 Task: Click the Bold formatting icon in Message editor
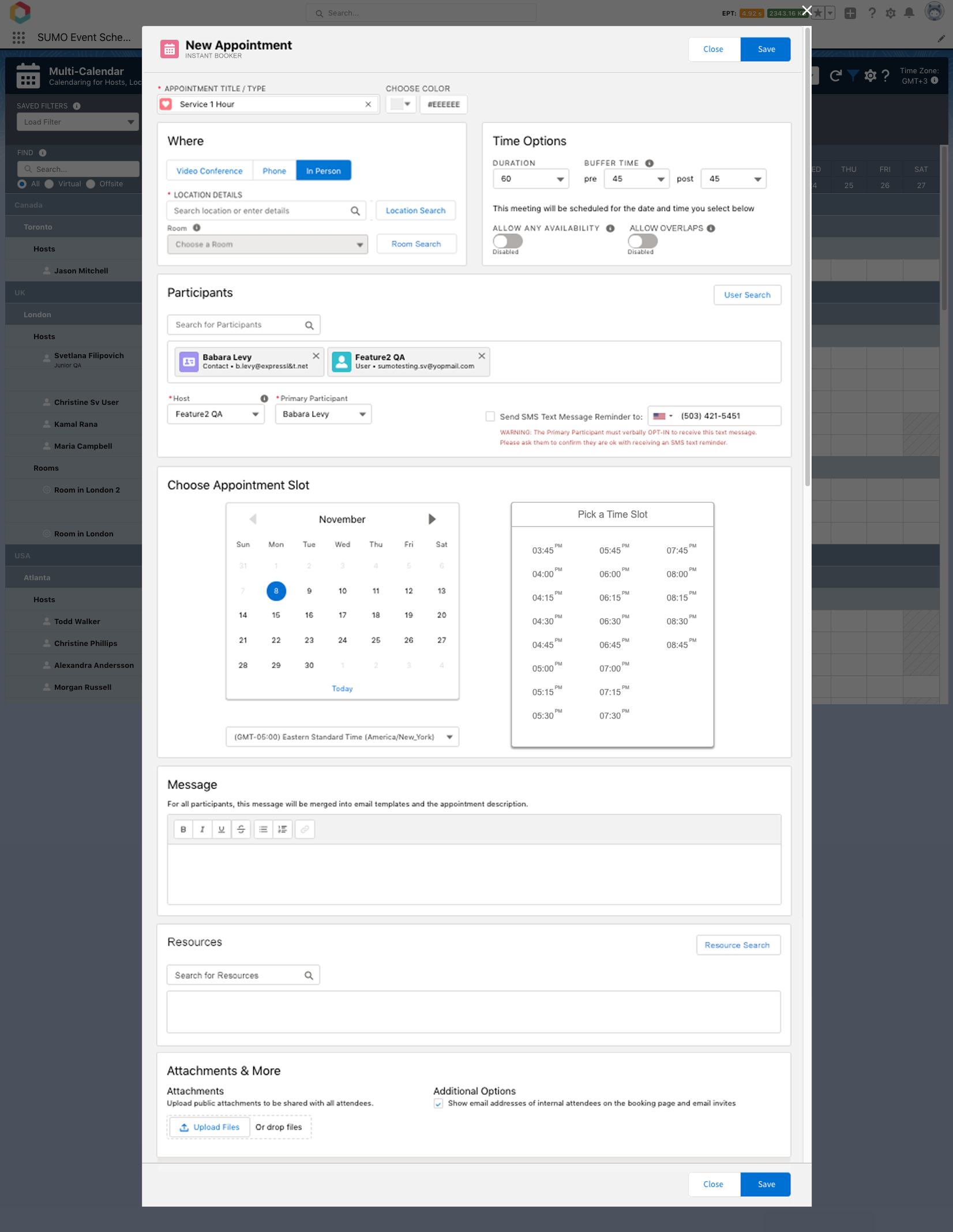(x=183, y=829)
